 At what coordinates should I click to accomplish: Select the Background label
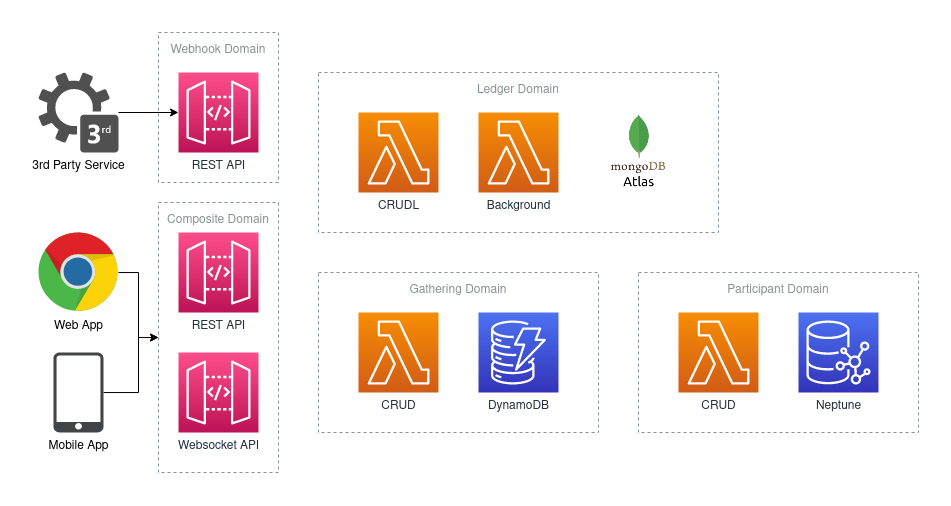click(519, 205)
